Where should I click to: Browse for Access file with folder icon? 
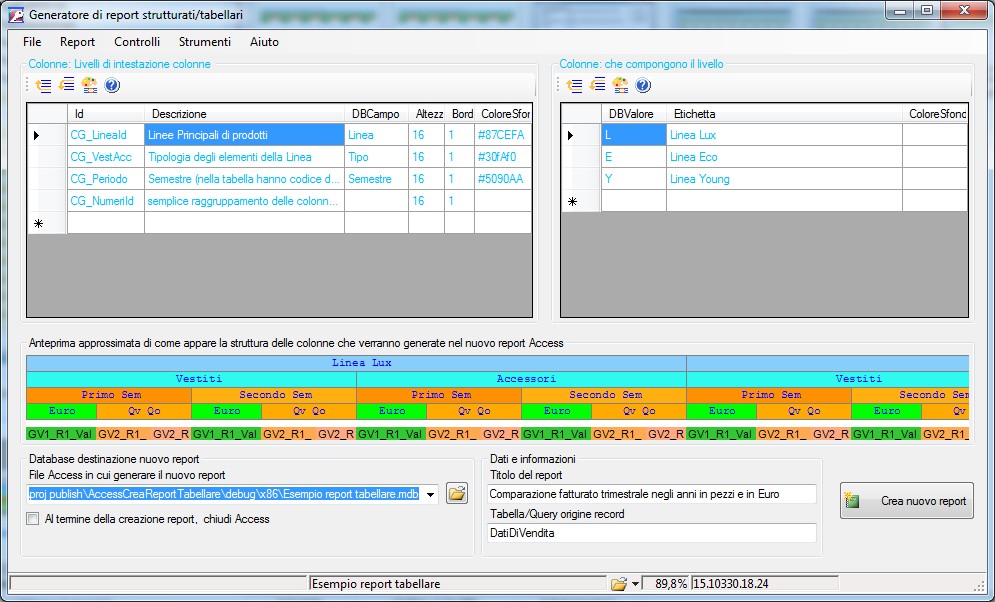click(x=456, y=494)
